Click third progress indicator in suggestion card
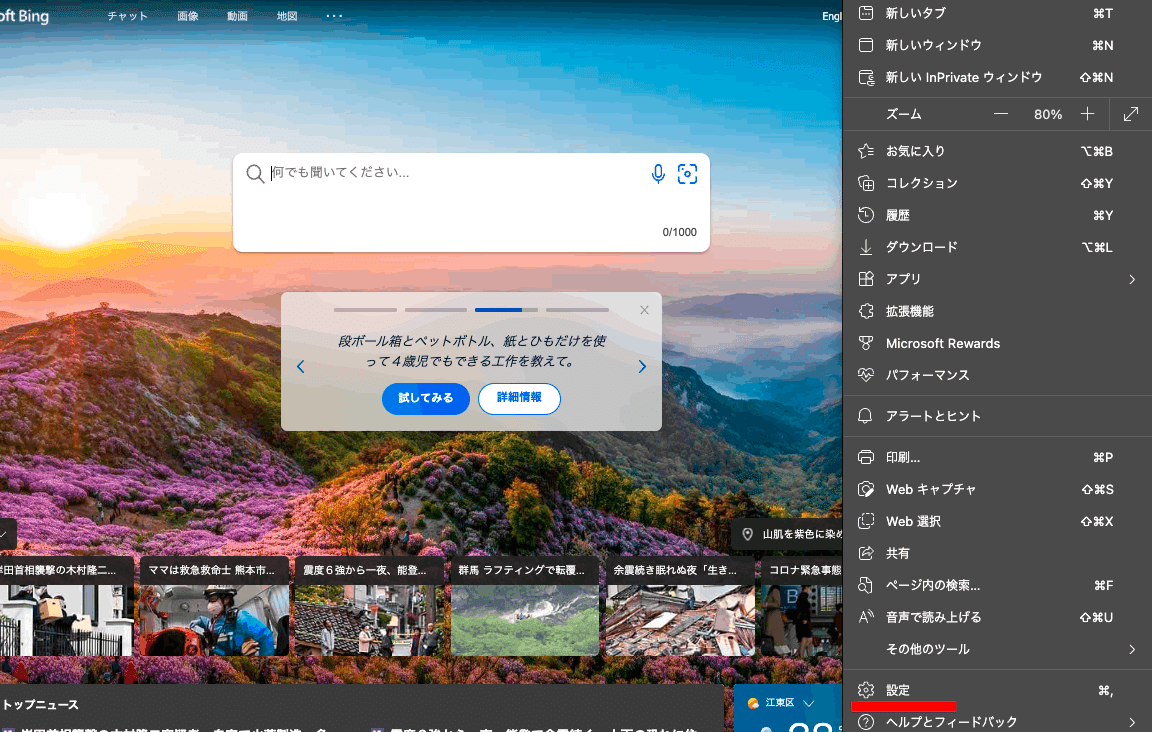 pos(506,310)
